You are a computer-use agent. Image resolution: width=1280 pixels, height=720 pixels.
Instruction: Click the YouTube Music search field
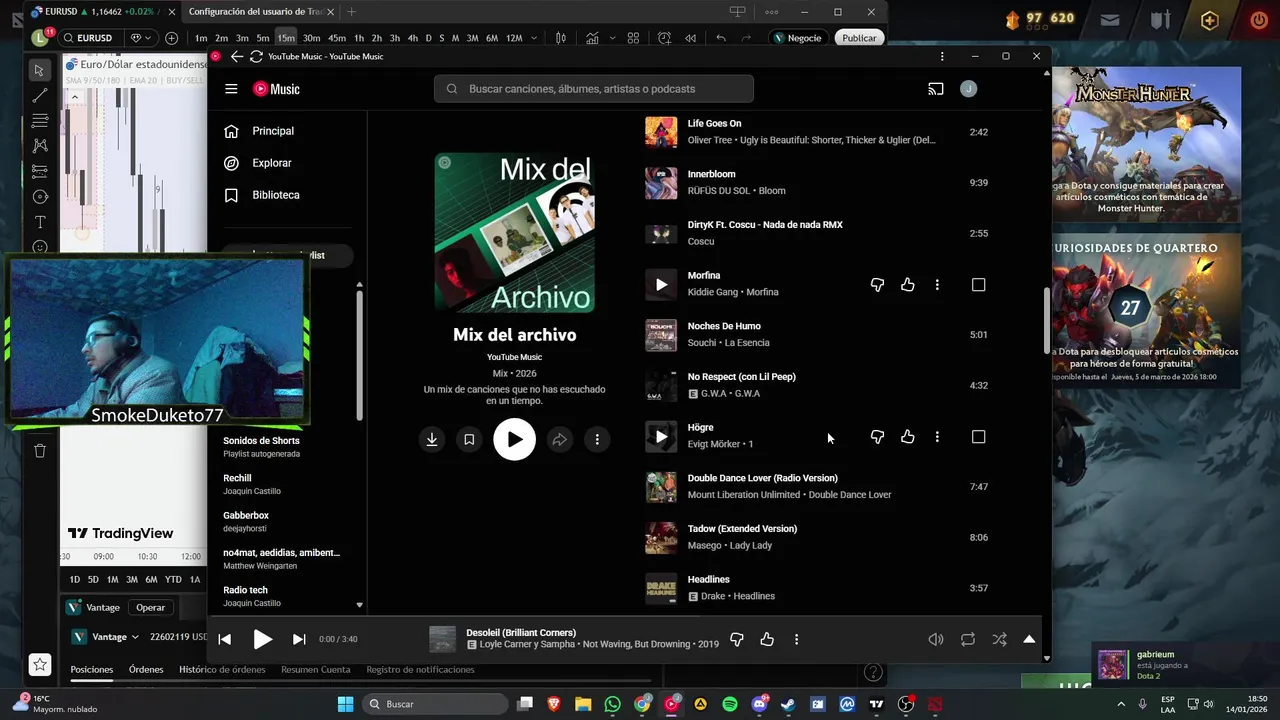coord(594,89)
